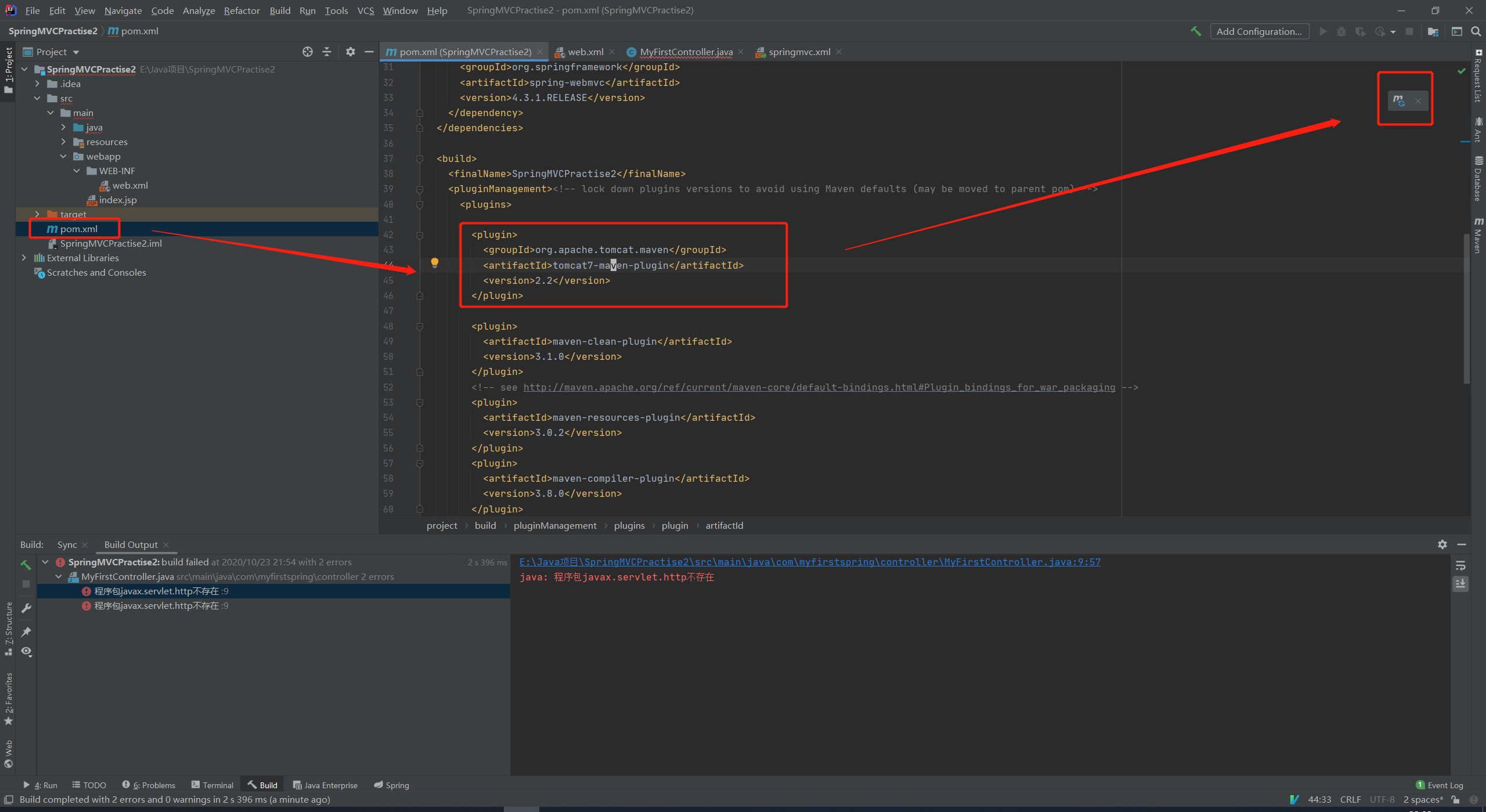Click Search Everywhere magnifier icon

coord(1476,31)
